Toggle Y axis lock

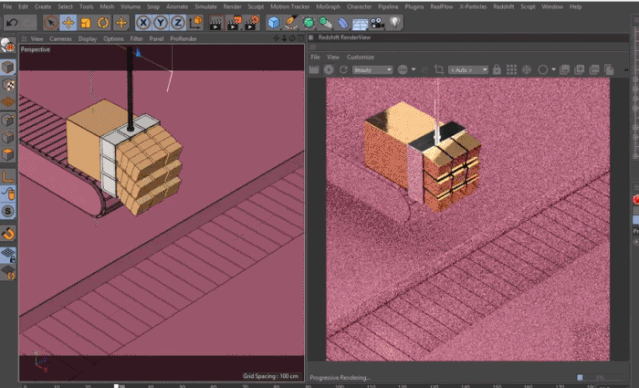pos(161,22)
